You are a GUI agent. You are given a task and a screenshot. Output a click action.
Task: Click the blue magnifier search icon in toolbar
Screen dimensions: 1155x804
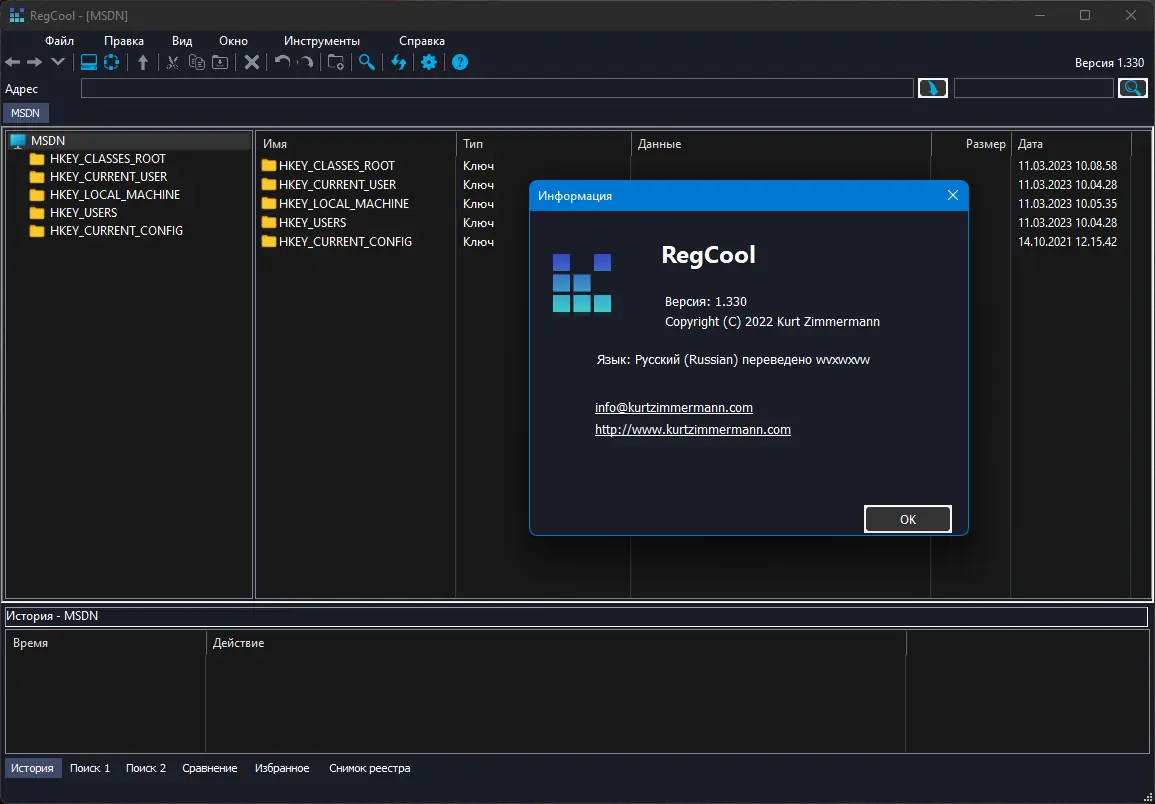coord(367,62)
